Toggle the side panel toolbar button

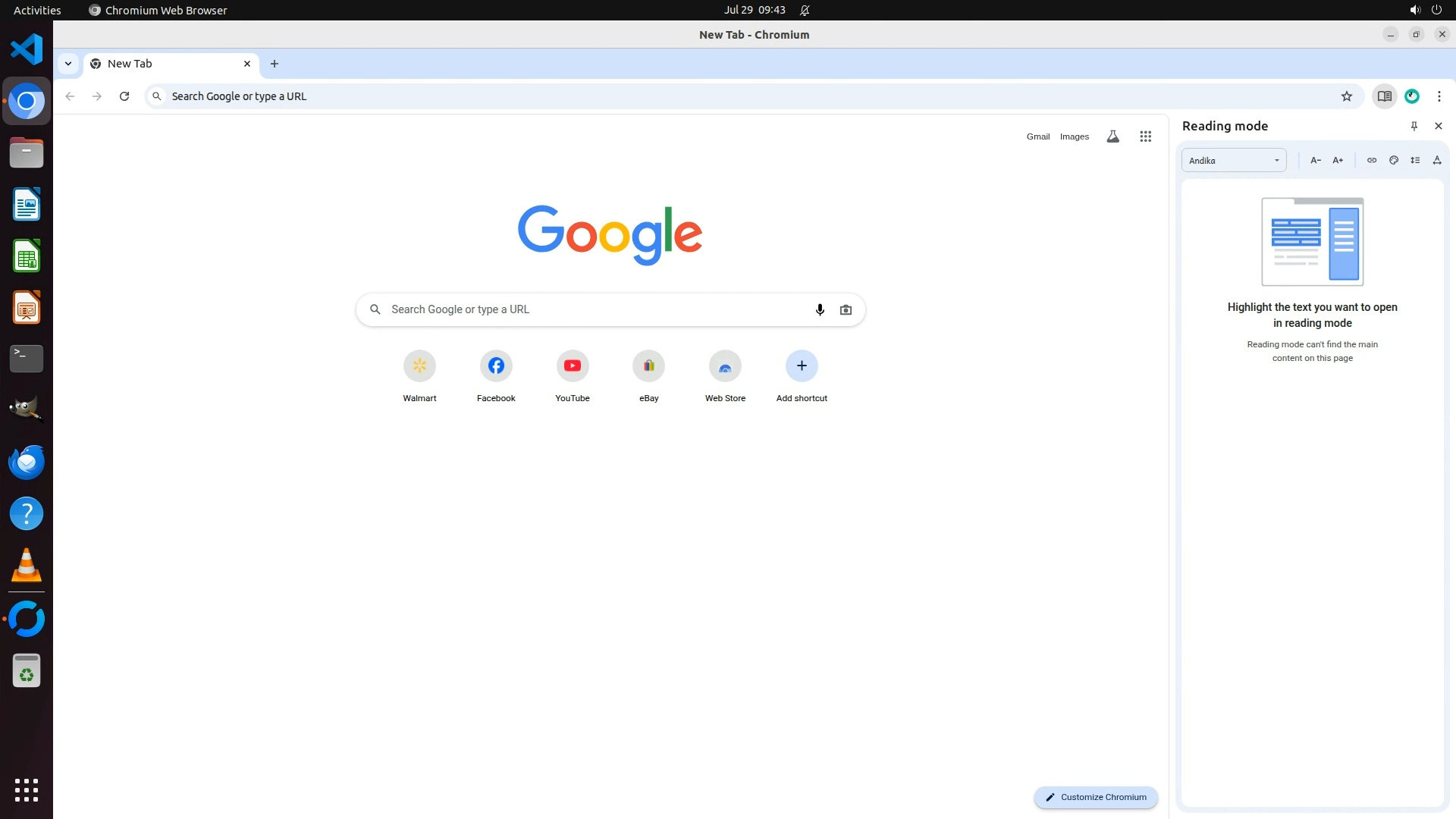click(1384, 96)
